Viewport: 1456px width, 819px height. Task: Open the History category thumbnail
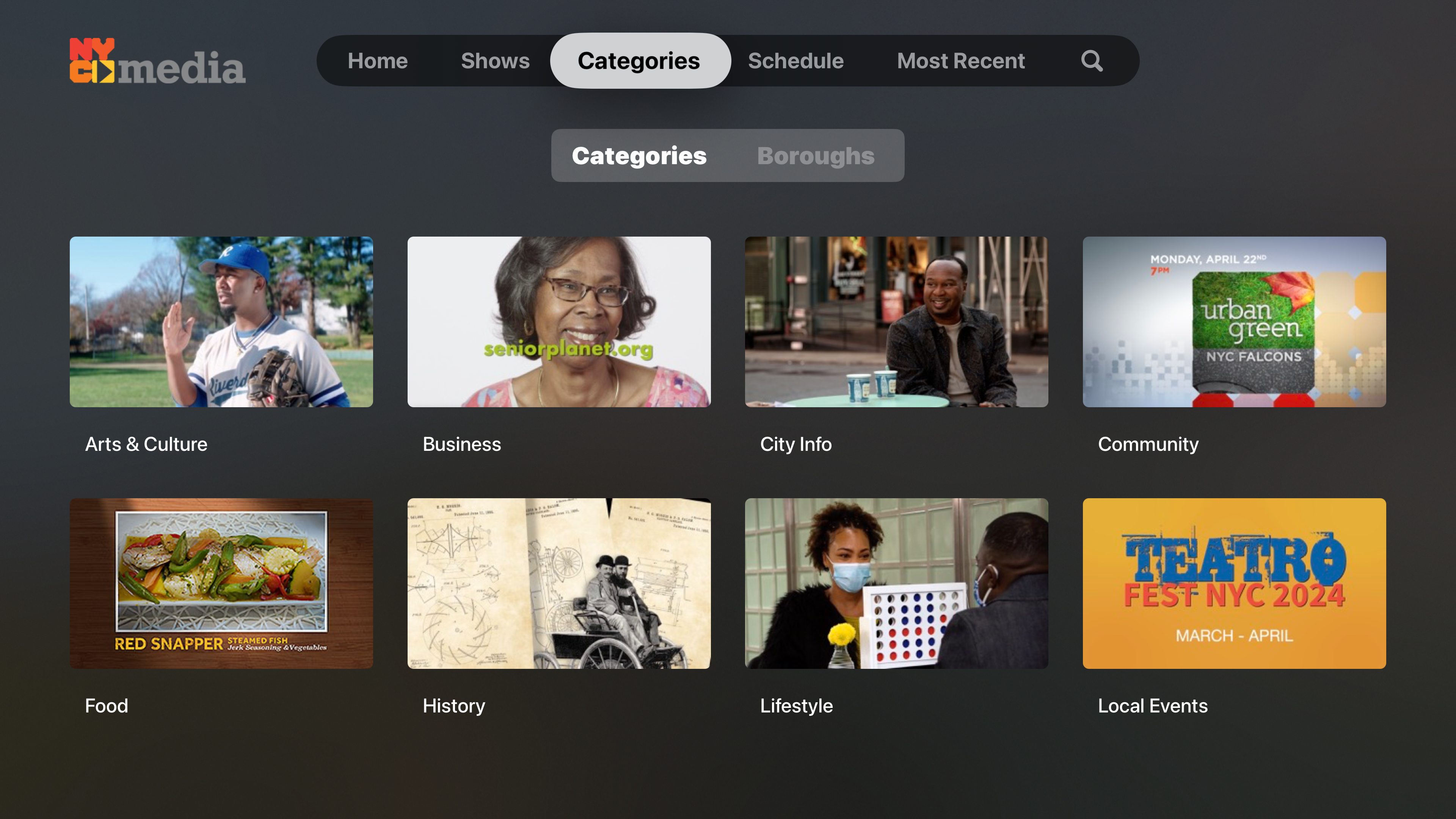[x=559, y=583]
